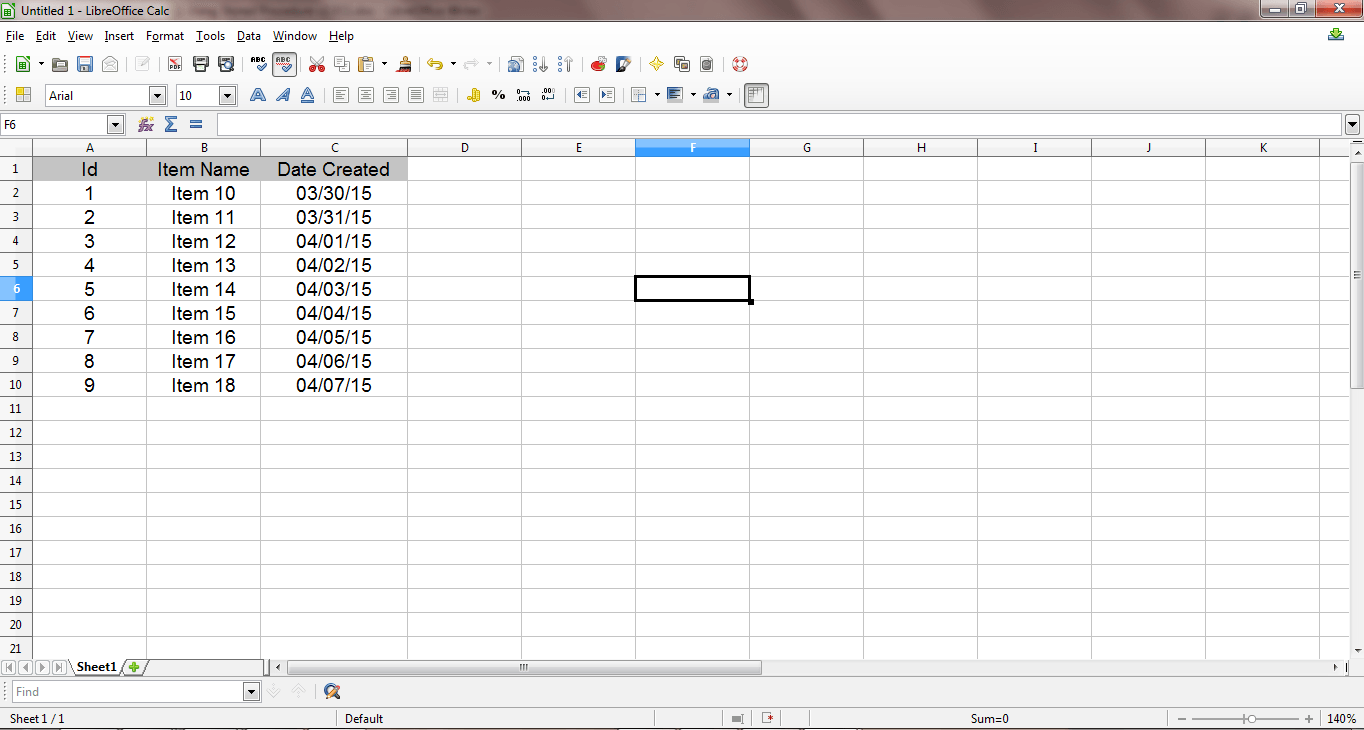Export the spreadsheet directly as PDF
The image size is (1364, 730).
(x=174, y=63)
